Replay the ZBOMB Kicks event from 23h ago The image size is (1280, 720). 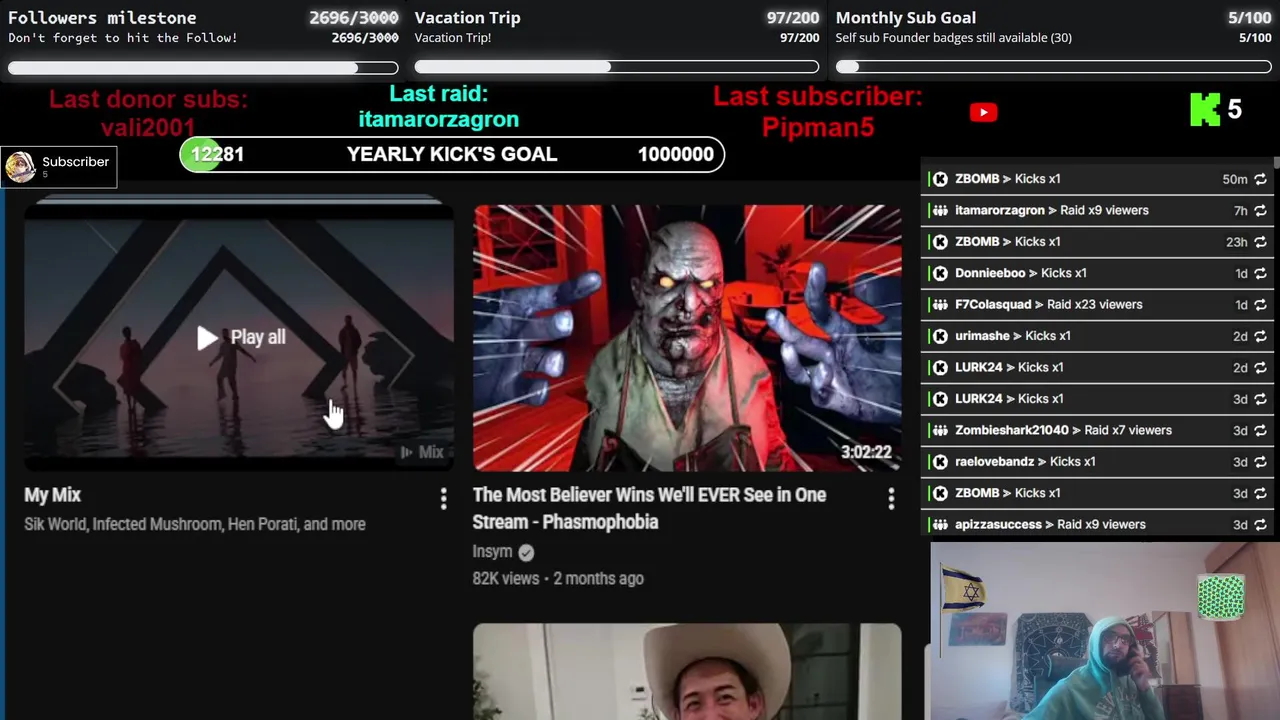[1260, 242]
